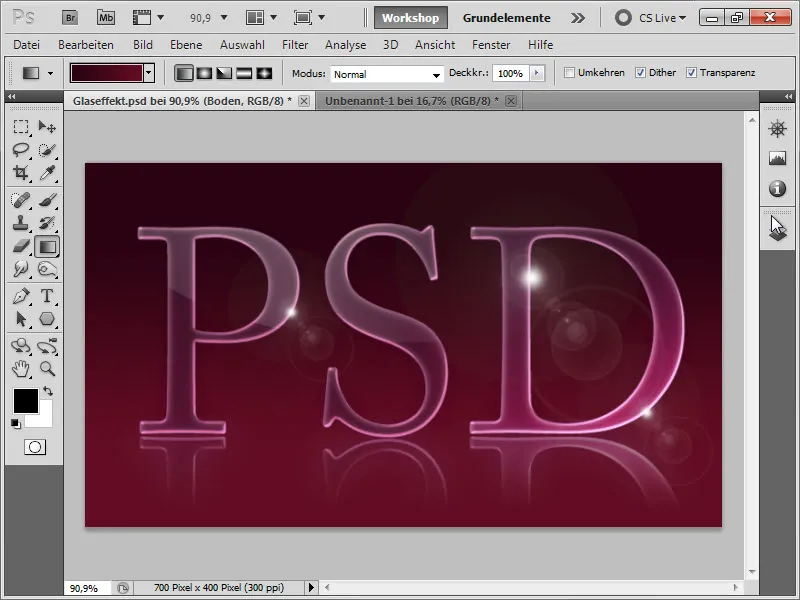Open the Navigator panel icon
Viewport: 800px width, 600px height.
pos(777,129)
